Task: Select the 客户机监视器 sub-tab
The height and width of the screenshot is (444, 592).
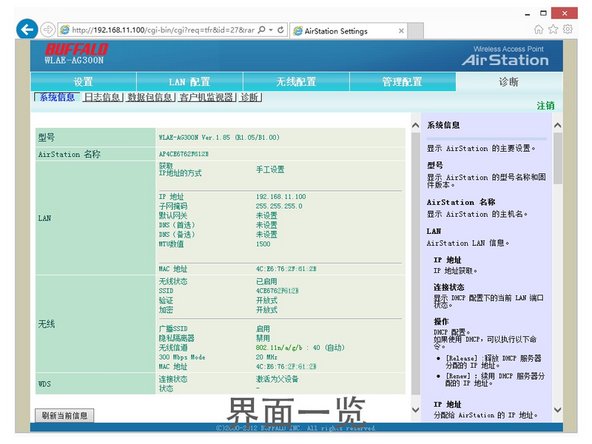Action: point(207,97)
